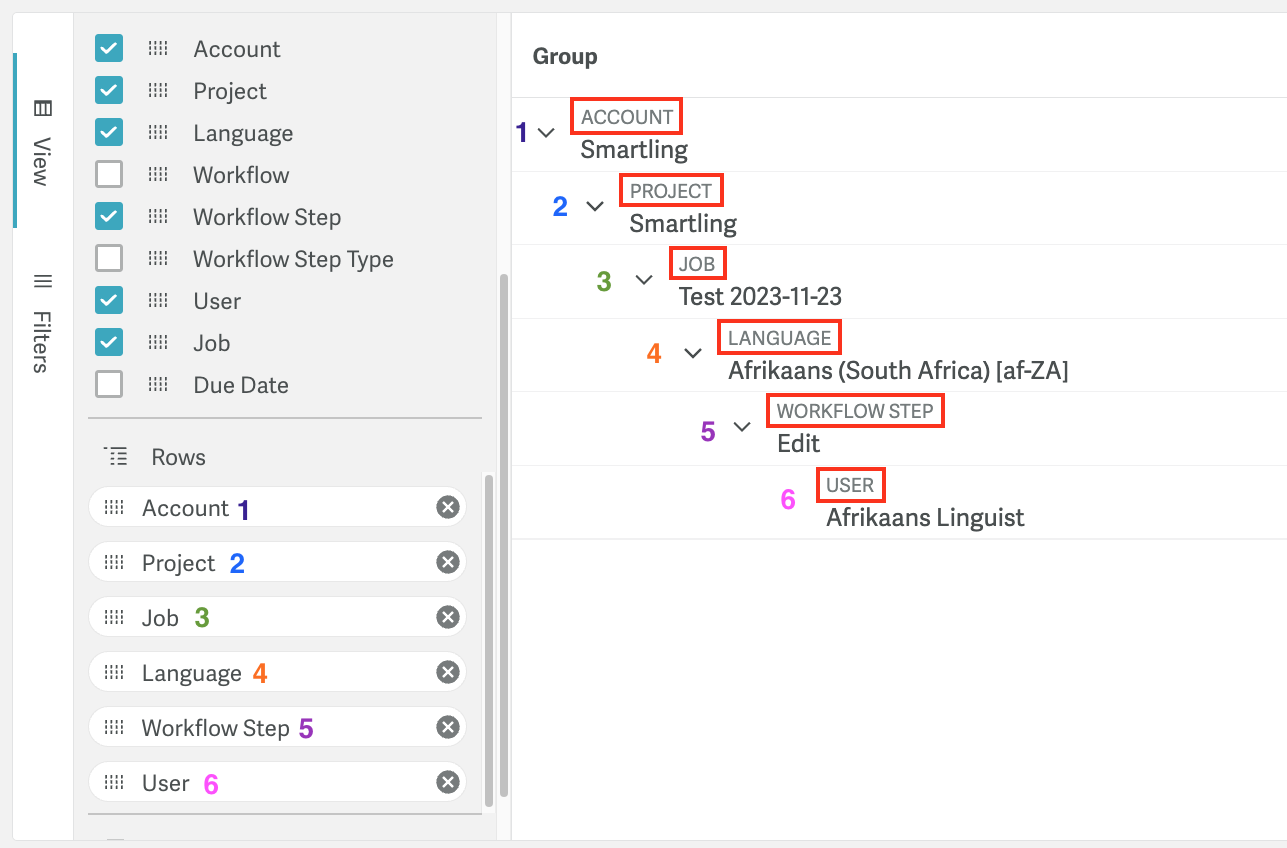Enable the Workflow checkbox
Screen dimensions: 1287x848
tap(109, 175)
